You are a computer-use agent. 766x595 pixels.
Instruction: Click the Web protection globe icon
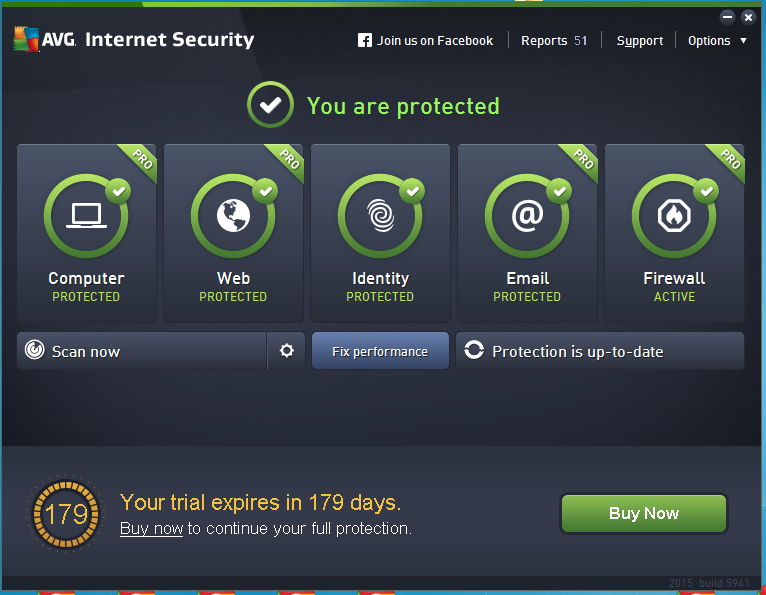pyautogui.click(x=233, y=216)
